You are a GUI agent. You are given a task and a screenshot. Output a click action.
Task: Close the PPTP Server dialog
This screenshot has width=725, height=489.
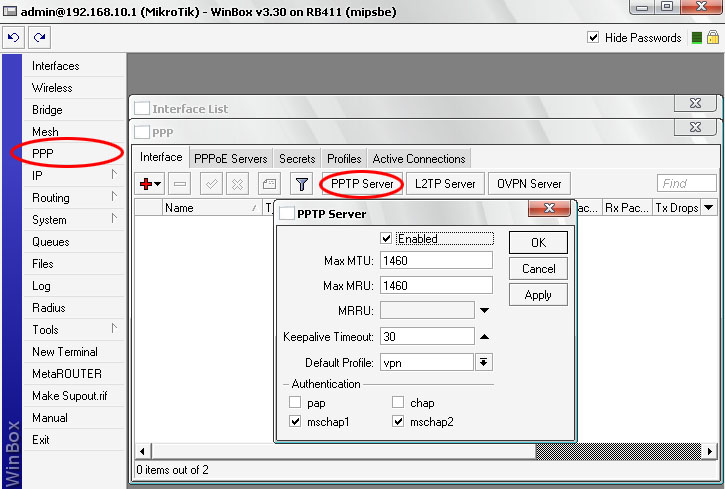[x=549, y=208]
